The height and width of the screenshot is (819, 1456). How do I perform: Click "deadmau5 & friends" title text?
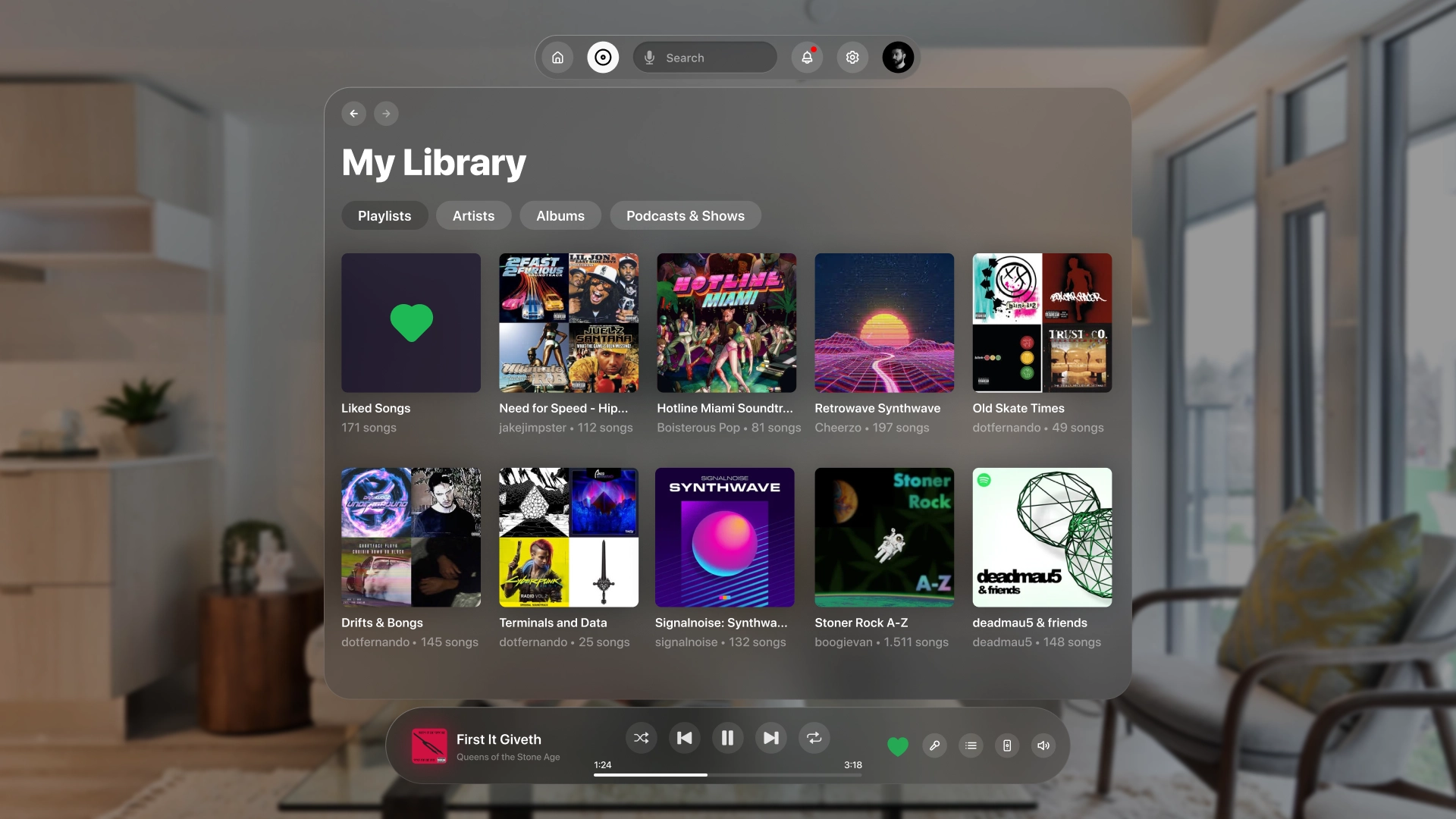(x=1030, y=623)
